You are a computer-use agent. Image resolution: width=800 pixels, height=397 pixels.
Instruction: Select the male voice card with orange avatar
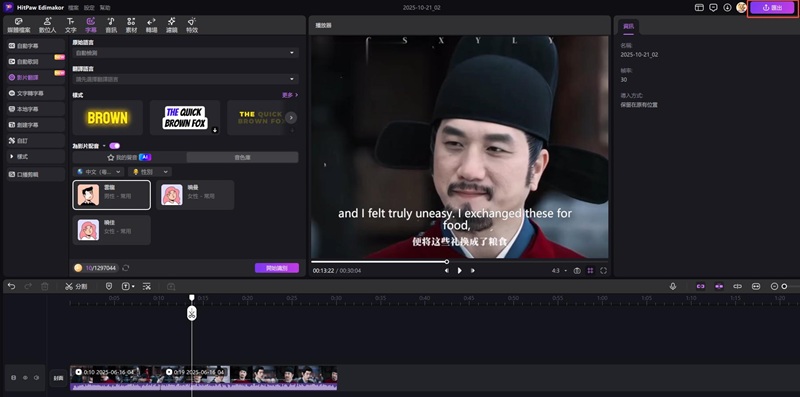(x=112, y=195)
